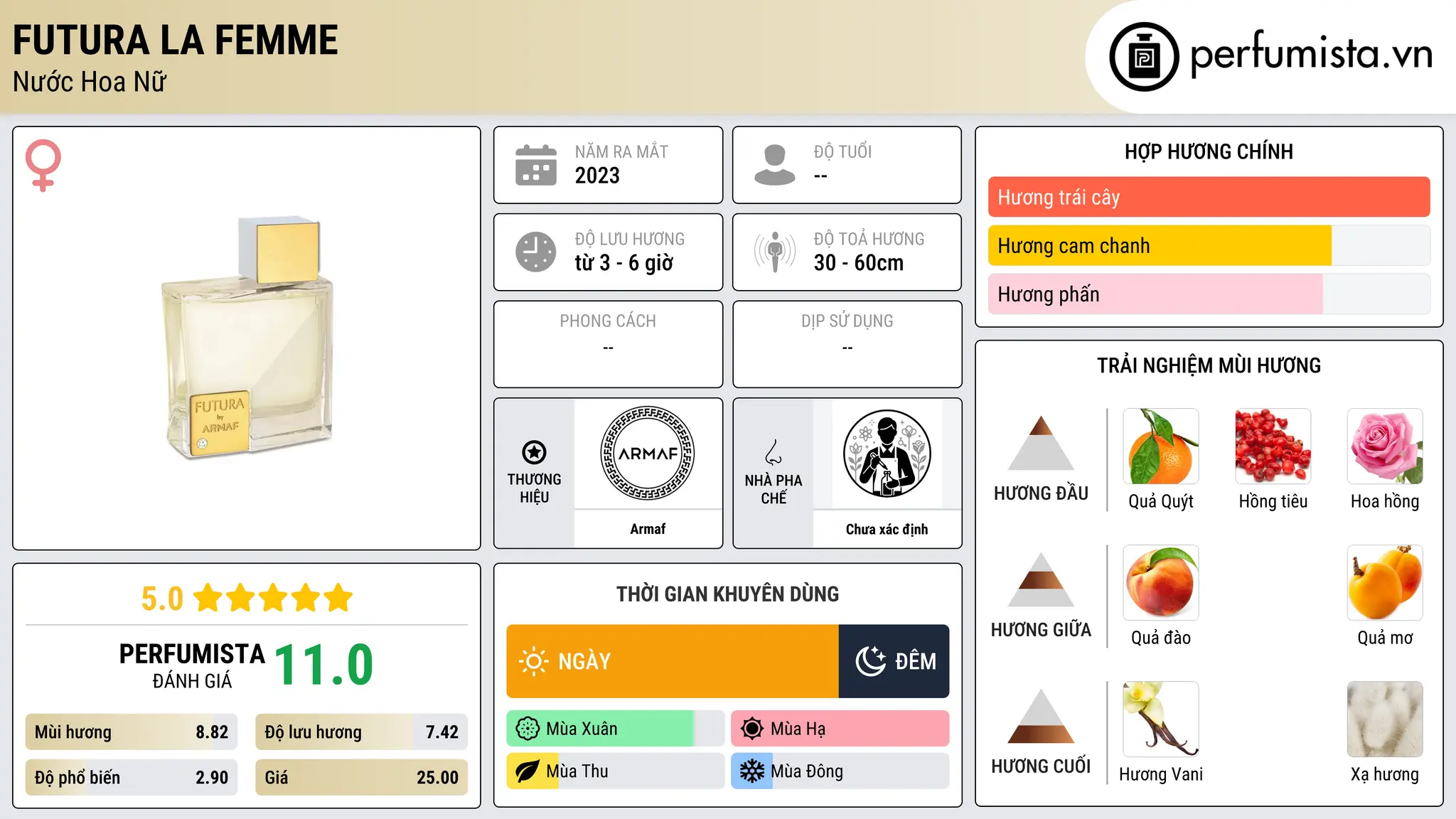Click the middle notes pyramid icon Hương giữa
1456x819 pixels.
point(1041,579)
